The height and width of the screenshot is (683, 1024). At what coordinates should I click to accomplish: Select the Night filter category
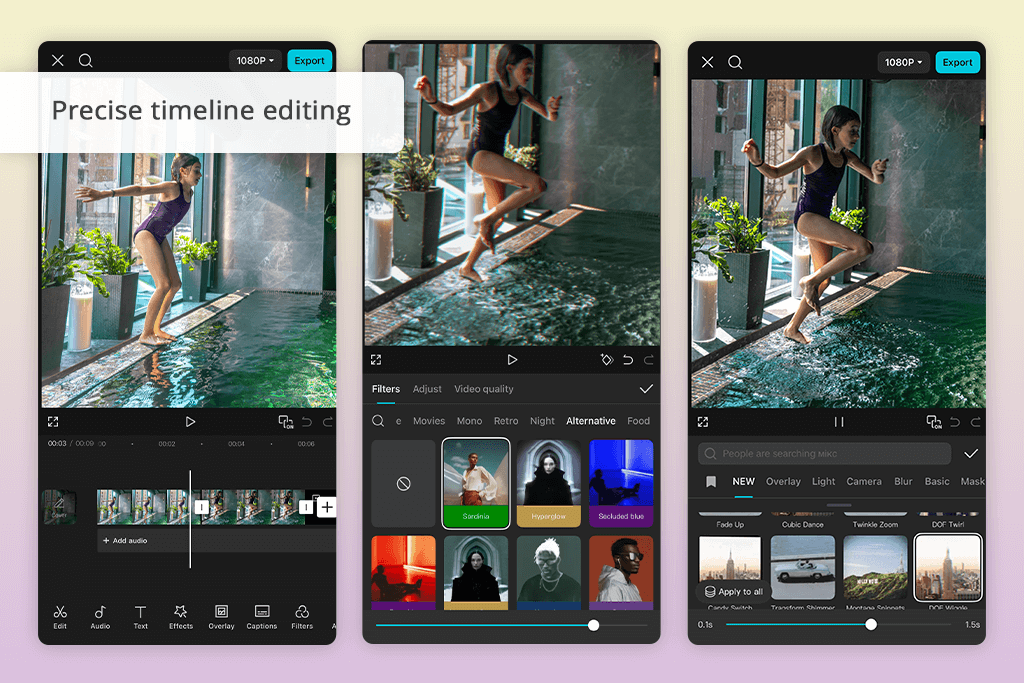point(542,421)
